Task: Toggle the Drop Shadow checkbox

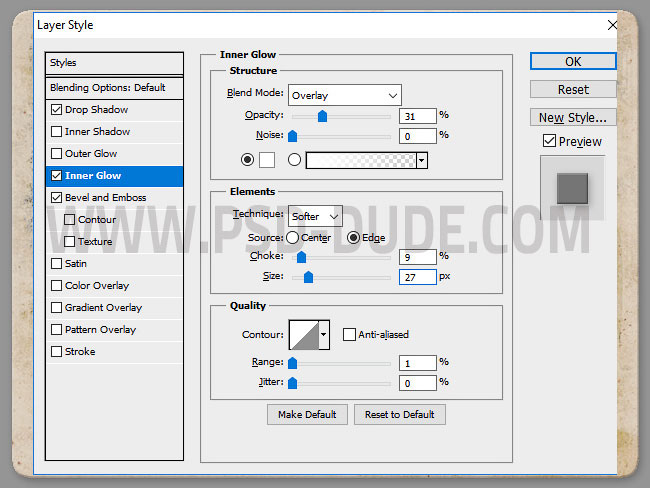Action: pyautogui.click(x=56, y=109)
